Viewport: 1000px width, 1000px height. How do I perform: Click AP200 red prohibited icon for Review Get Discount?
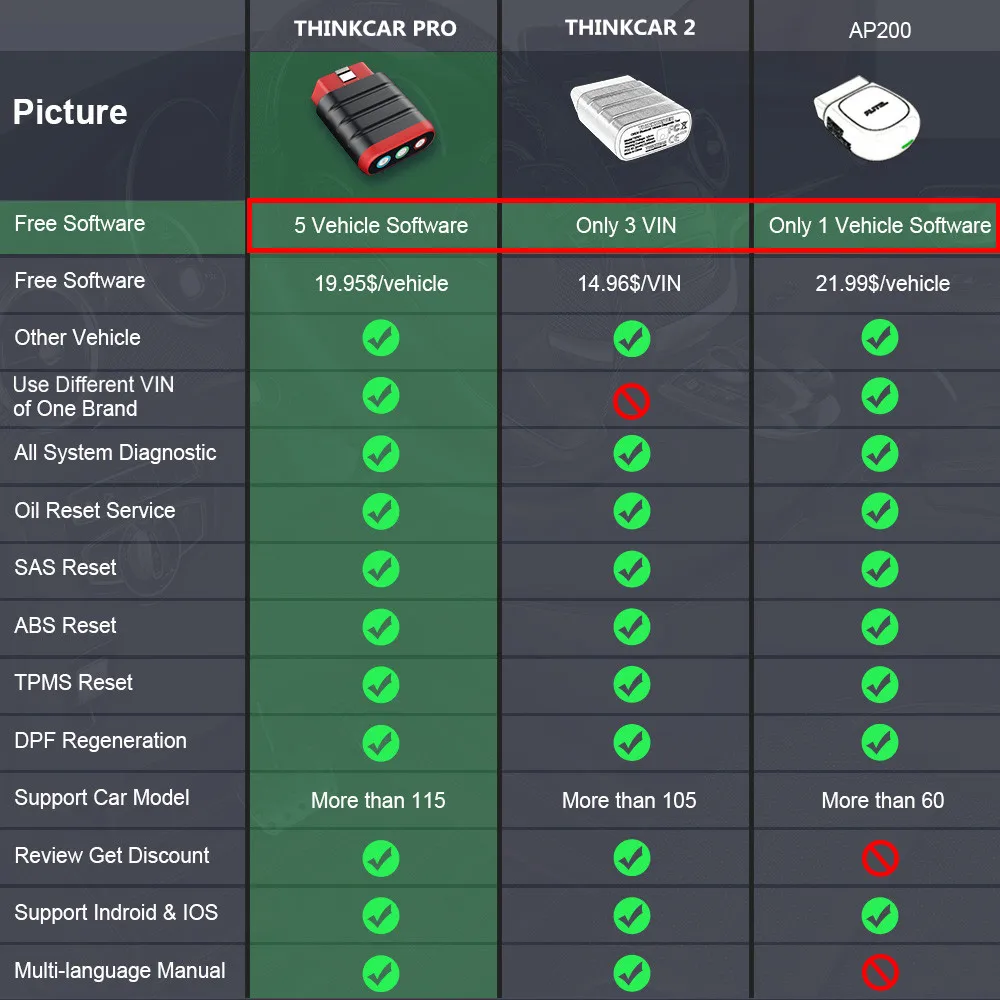[880, 858]
